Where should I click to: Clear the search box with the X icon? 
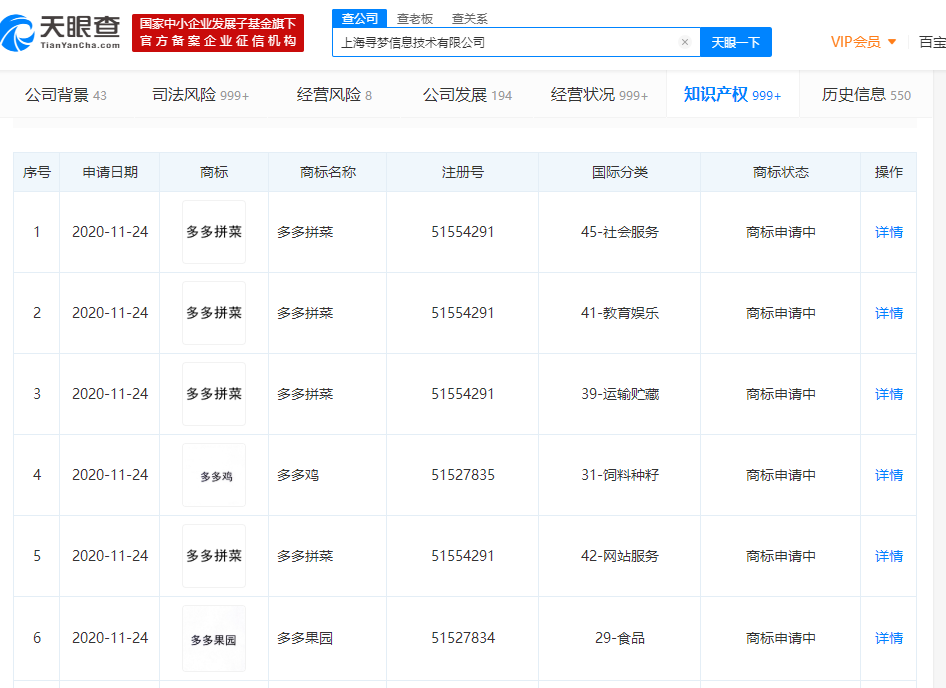click(x=684, y=42)
